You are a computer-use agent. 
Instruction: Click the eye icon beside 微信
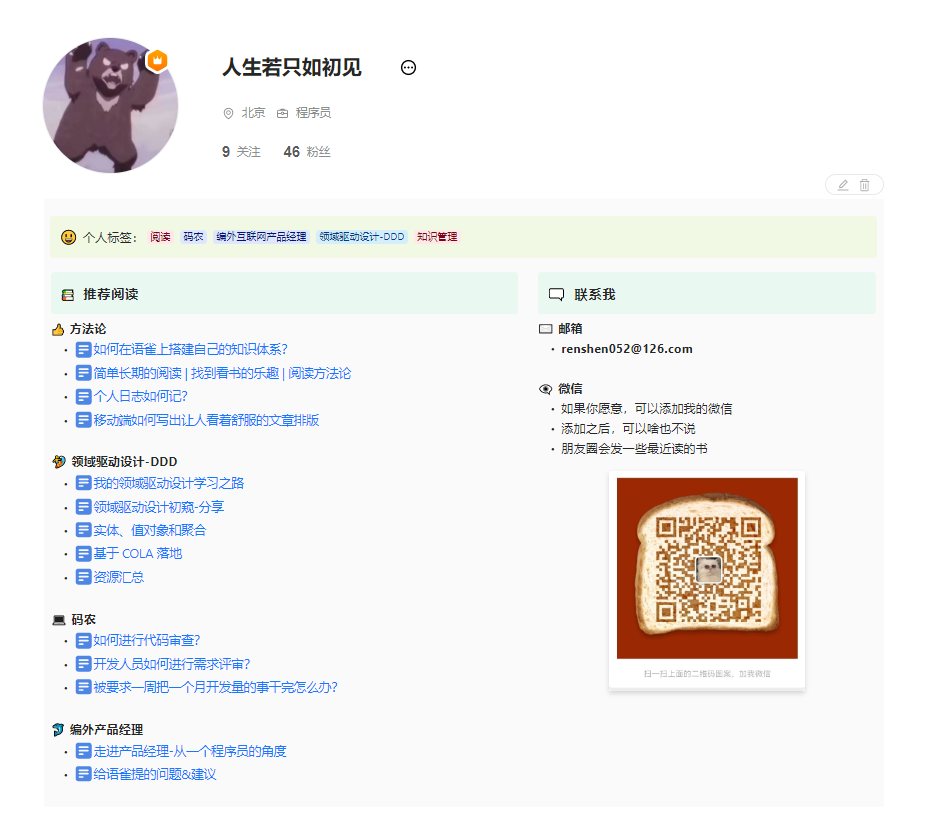pyautogui.click(x=546, y=389)
